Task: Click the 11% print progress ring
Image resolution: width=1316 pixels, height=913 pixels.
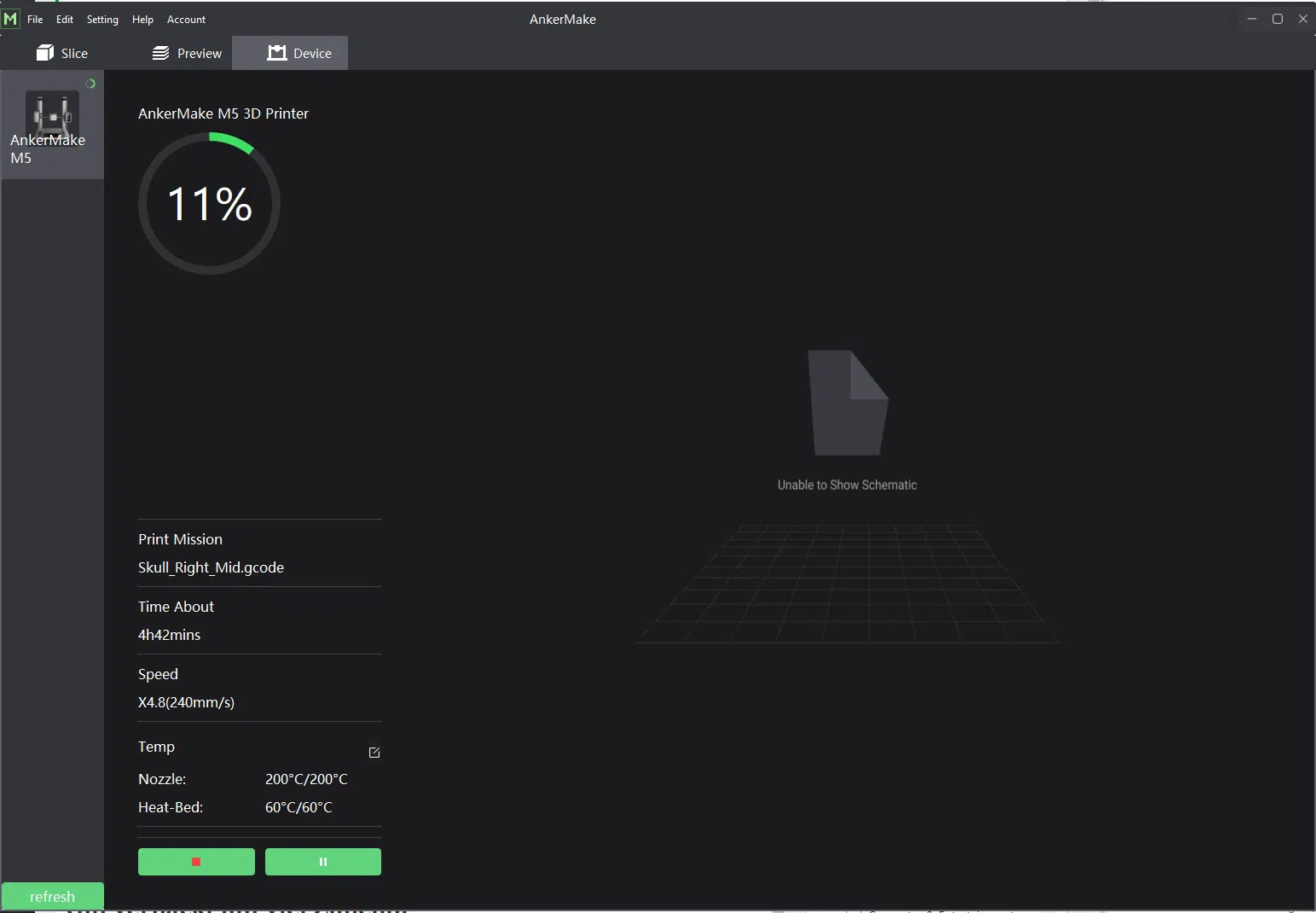Action: 209,204
